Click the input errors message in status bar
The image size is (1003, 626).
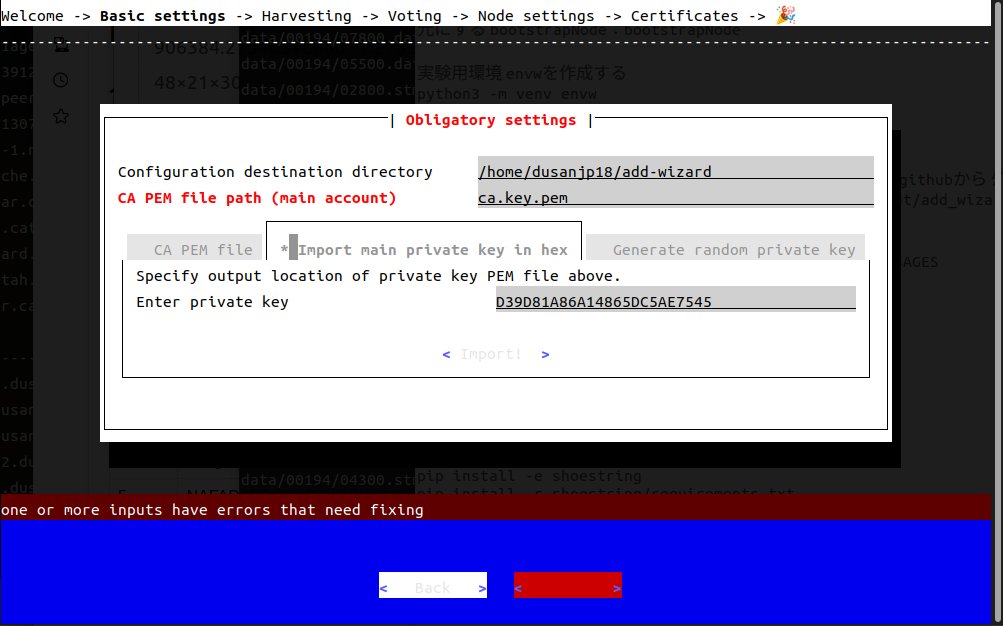coord(212,510)
